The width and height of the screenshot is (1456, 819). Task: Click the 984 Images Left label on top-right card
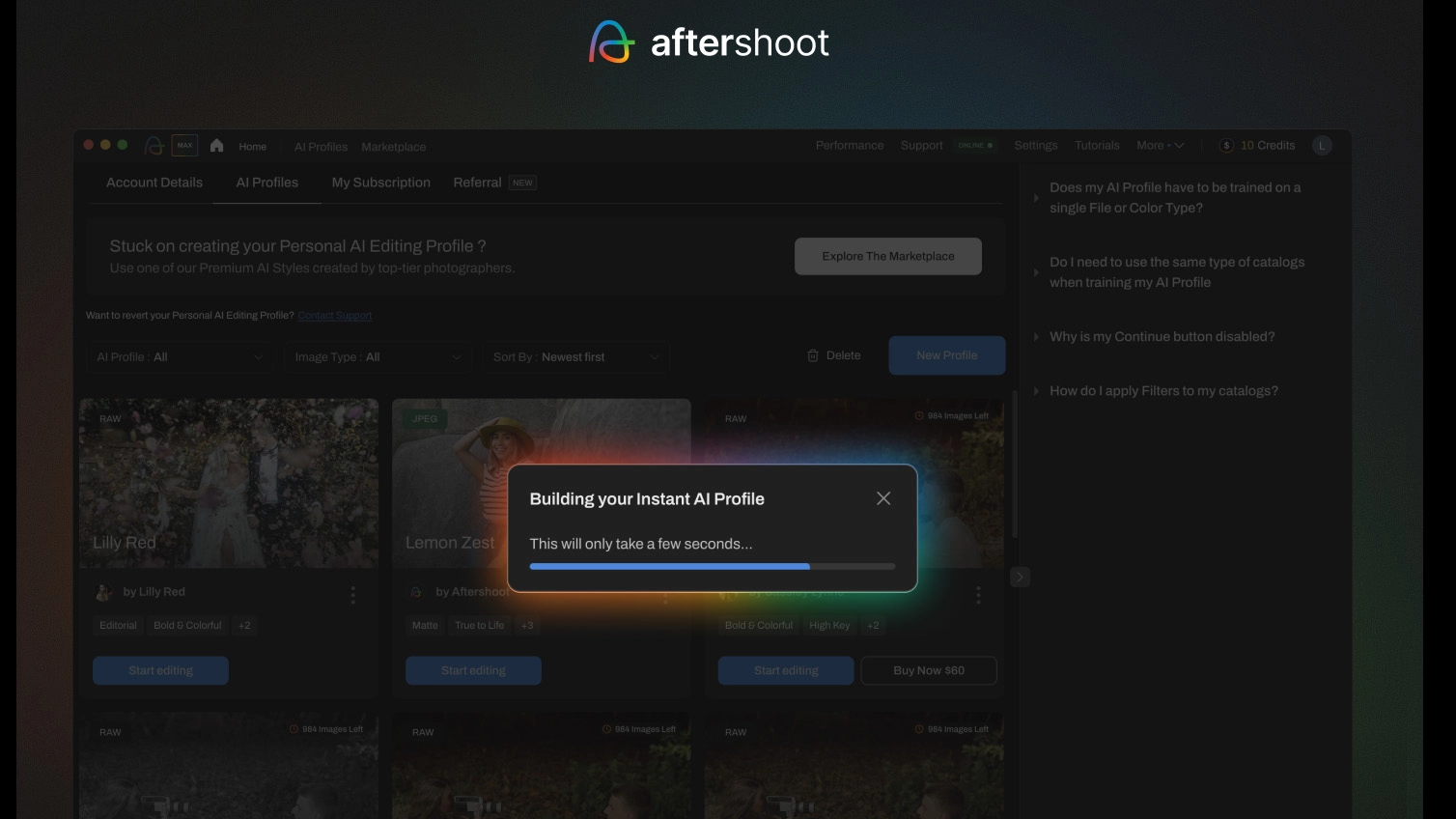click(x=952, y=416)
